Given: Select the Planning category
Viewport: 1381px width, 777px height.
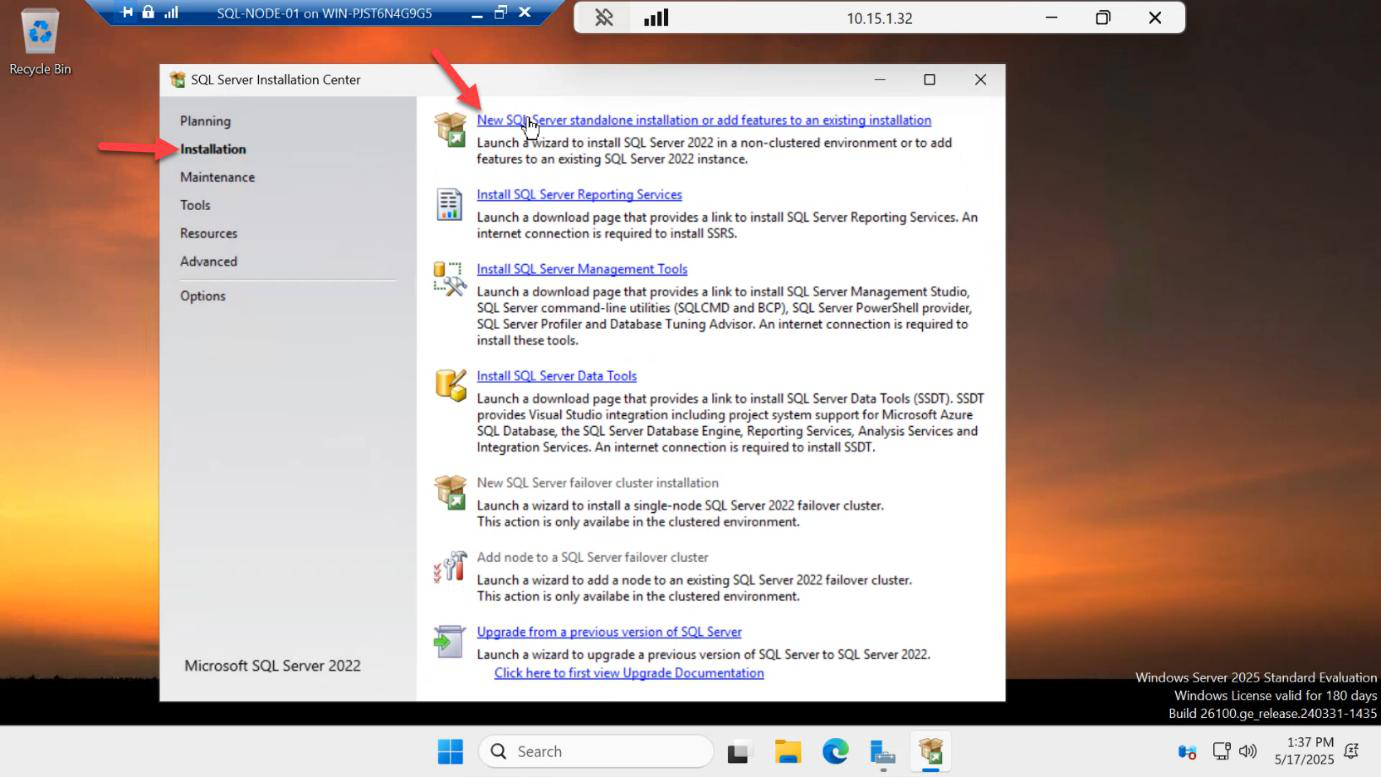Looking at the screenshot, I should click(205, 121).
